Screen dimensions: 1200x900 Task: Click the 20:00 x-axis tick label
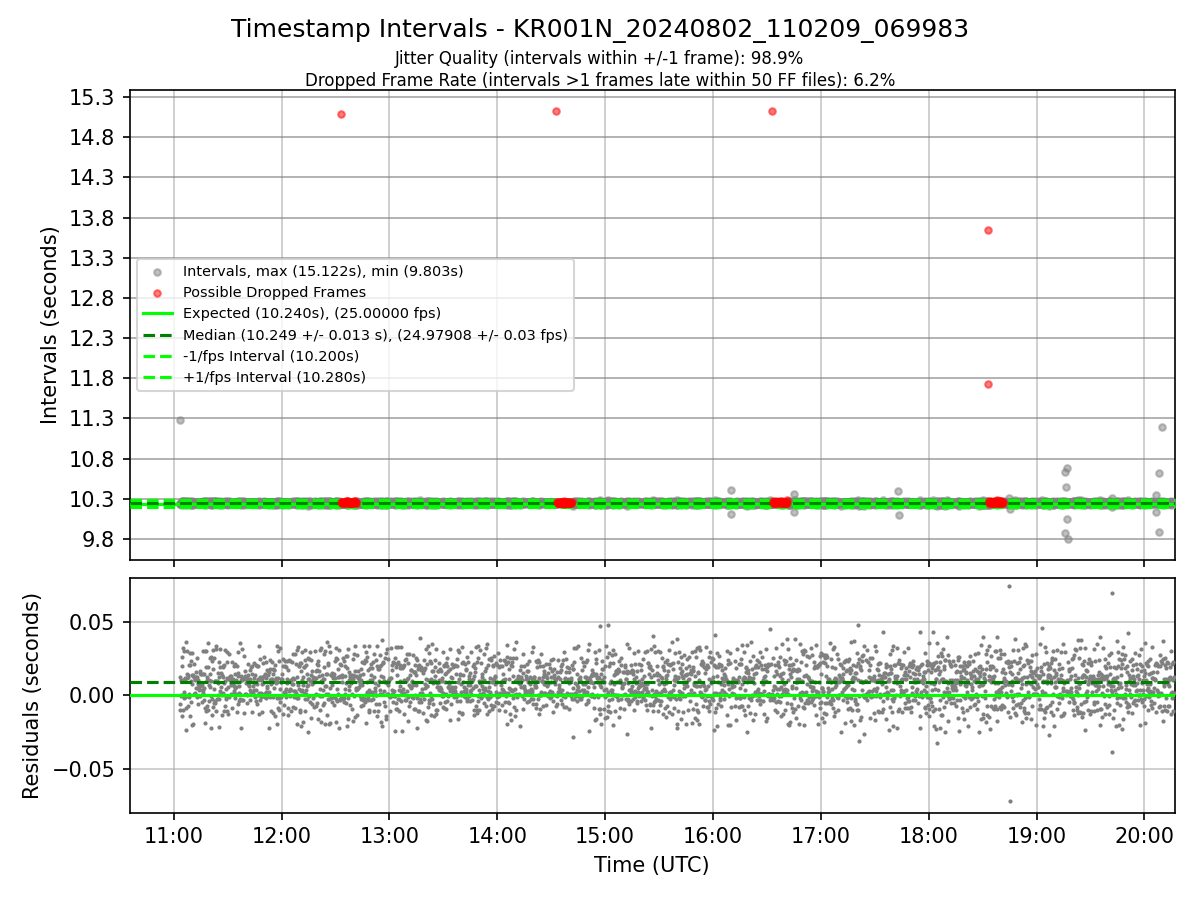pos(1144,834)
